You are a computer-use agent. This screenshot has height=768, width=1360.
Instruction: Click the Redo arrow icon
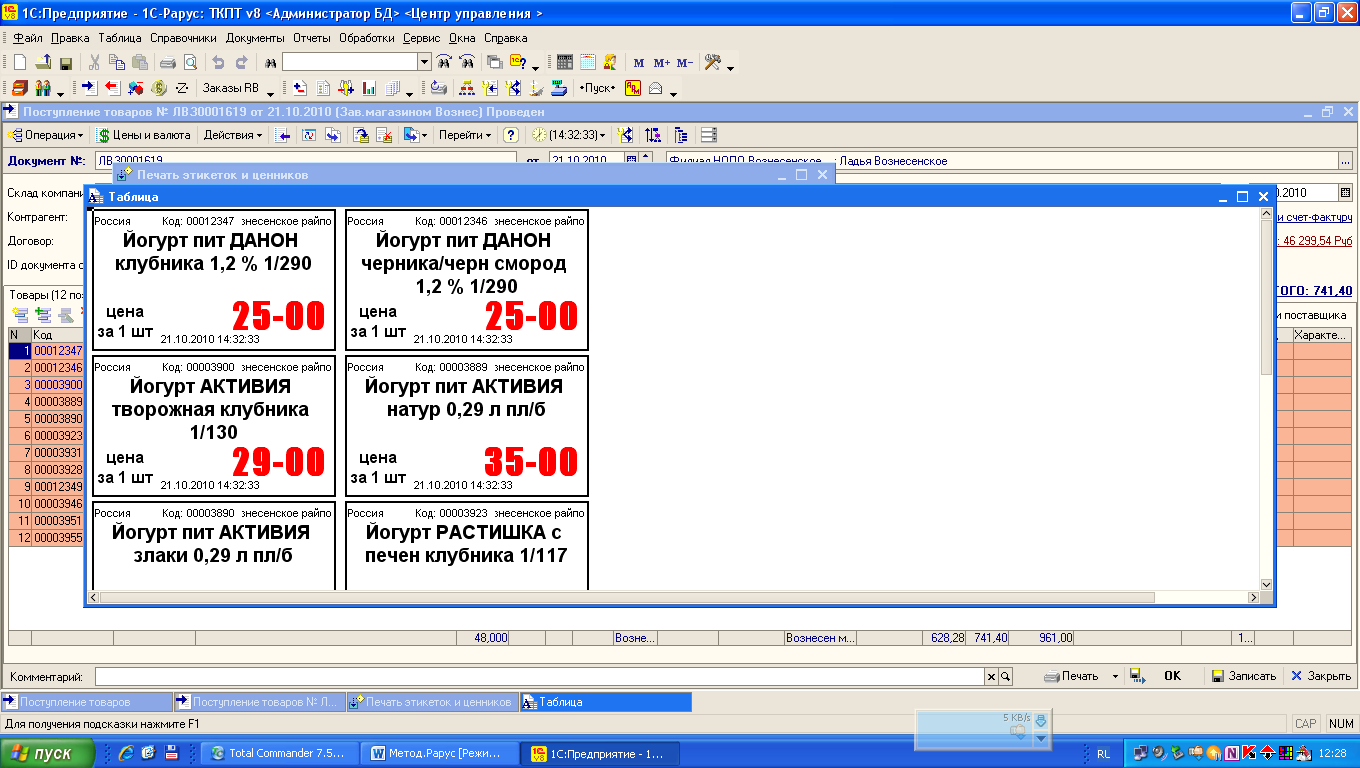pyautogui.click(x=242, y=62)
